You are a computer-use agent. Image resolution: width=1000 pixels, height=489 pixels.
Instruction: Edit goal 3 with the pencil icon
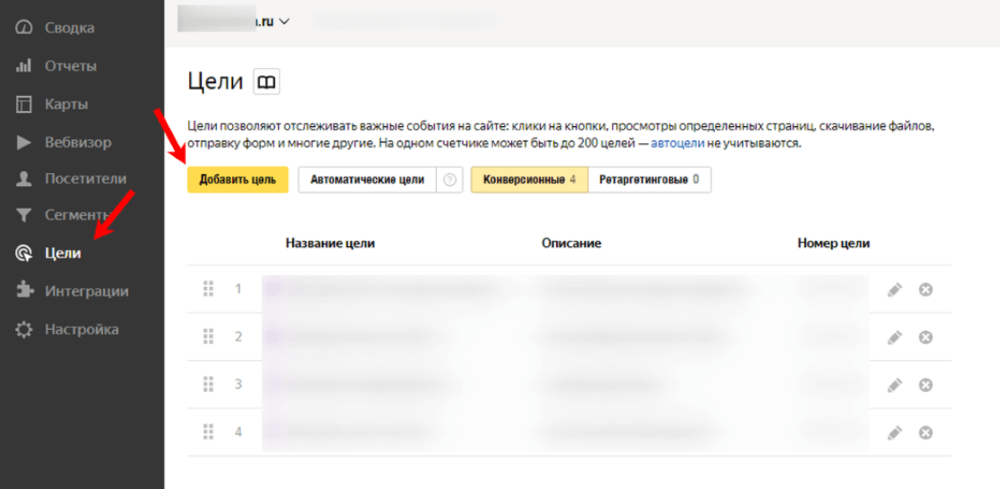pyautogui.click(x=894, y=384)
